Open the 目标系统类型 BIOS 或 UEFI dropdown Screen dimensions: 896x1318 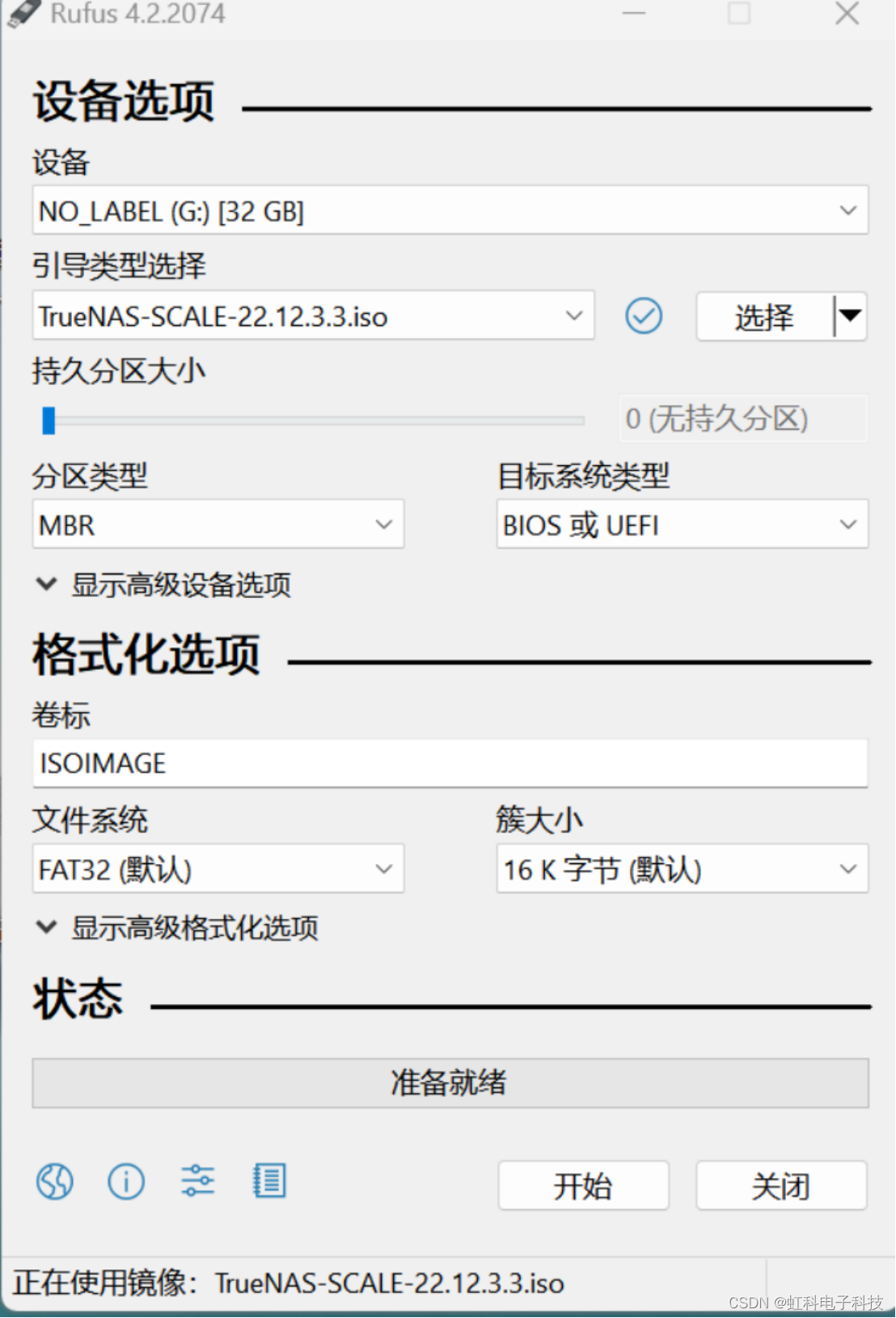(683, 524)
